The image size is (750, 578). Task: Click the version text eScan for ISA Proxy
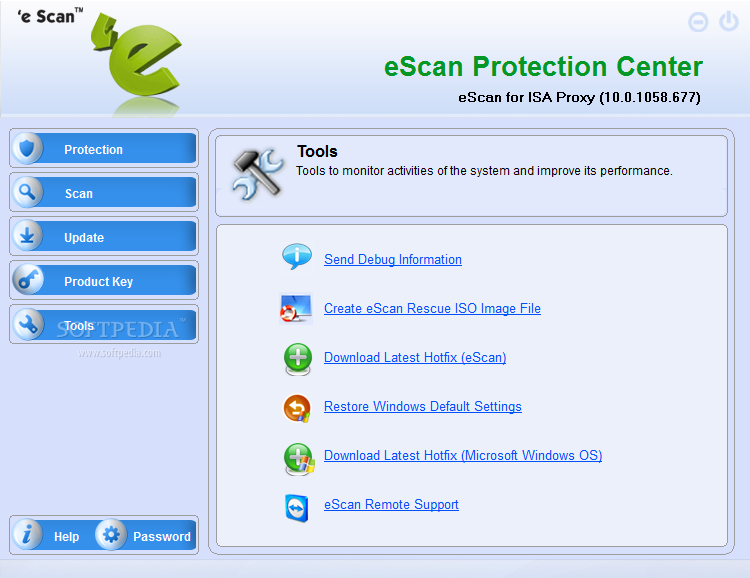tap(579, 98)
